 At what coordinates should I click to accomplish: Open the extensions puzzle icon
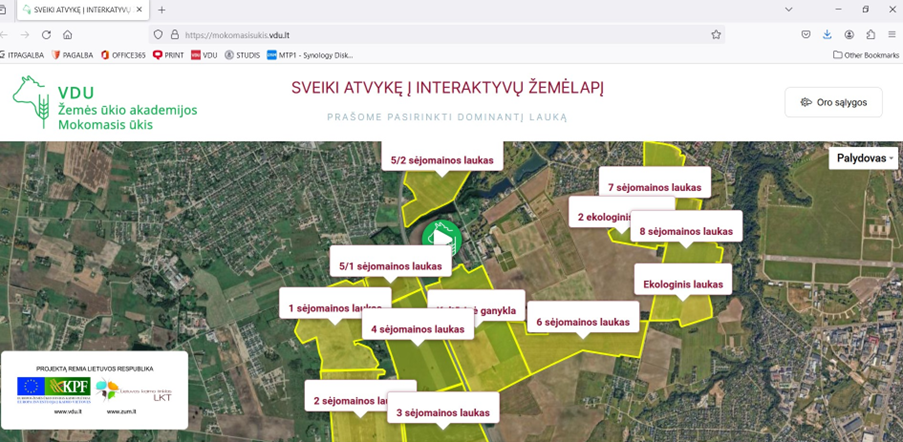click(x=870, y=34)
